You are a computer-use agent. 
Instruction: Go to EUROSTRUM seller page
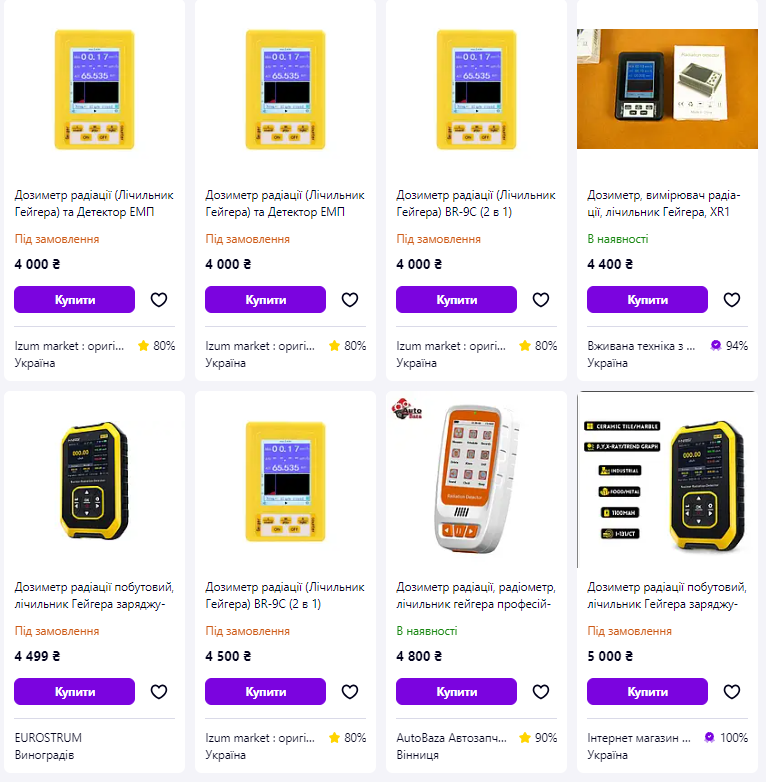point(48,738)
